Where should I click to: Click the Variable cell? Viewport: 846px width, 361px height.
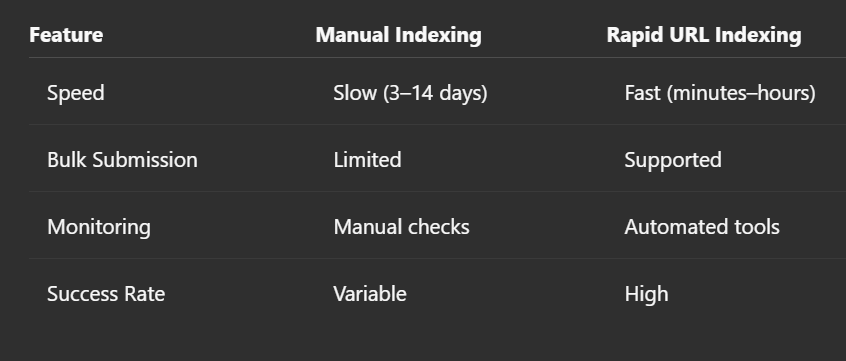click(370, 294)
